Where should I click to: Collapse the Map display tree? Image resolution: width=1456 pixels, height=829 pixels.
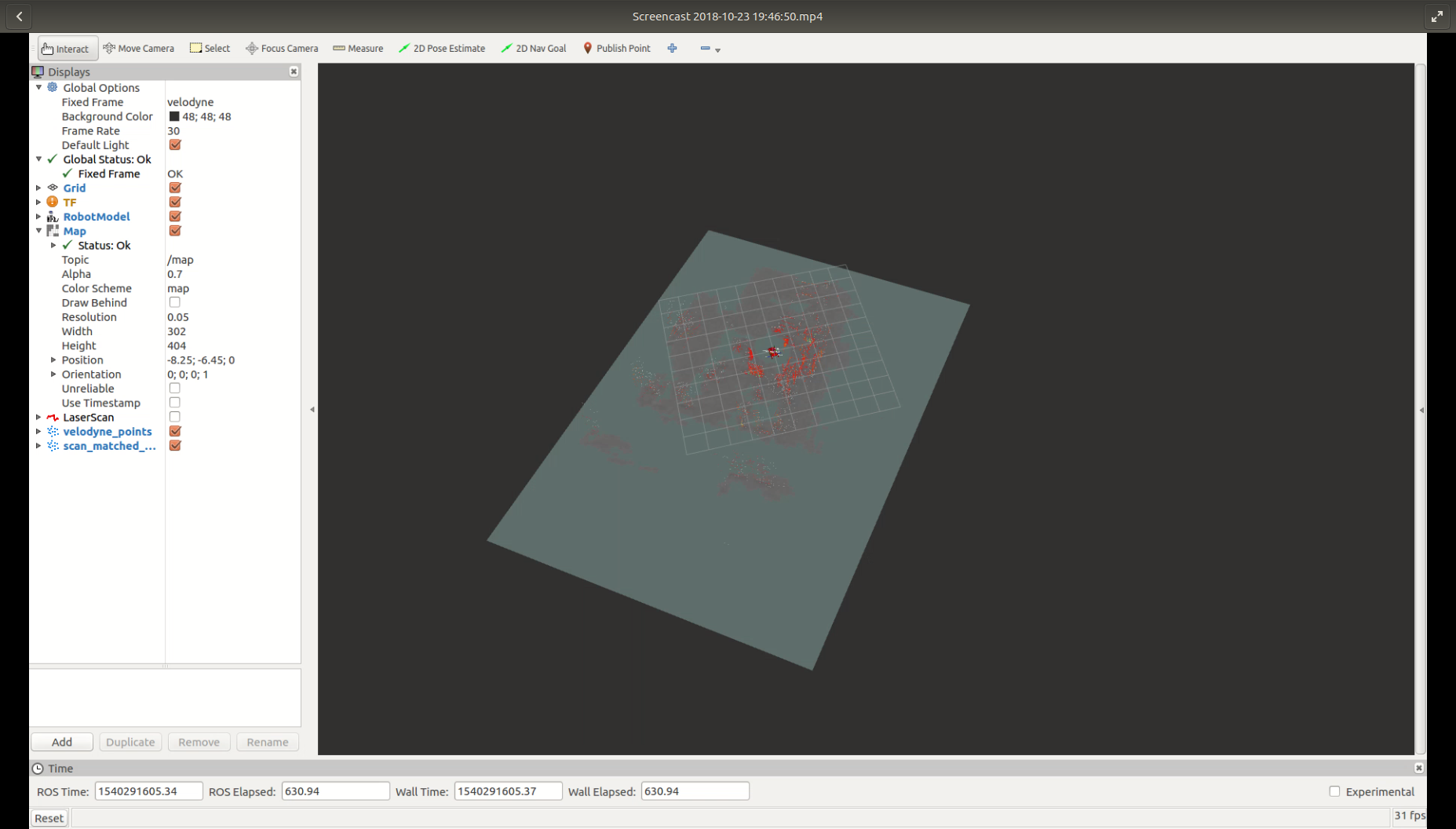pyautogui.click(x=38, y=231)
